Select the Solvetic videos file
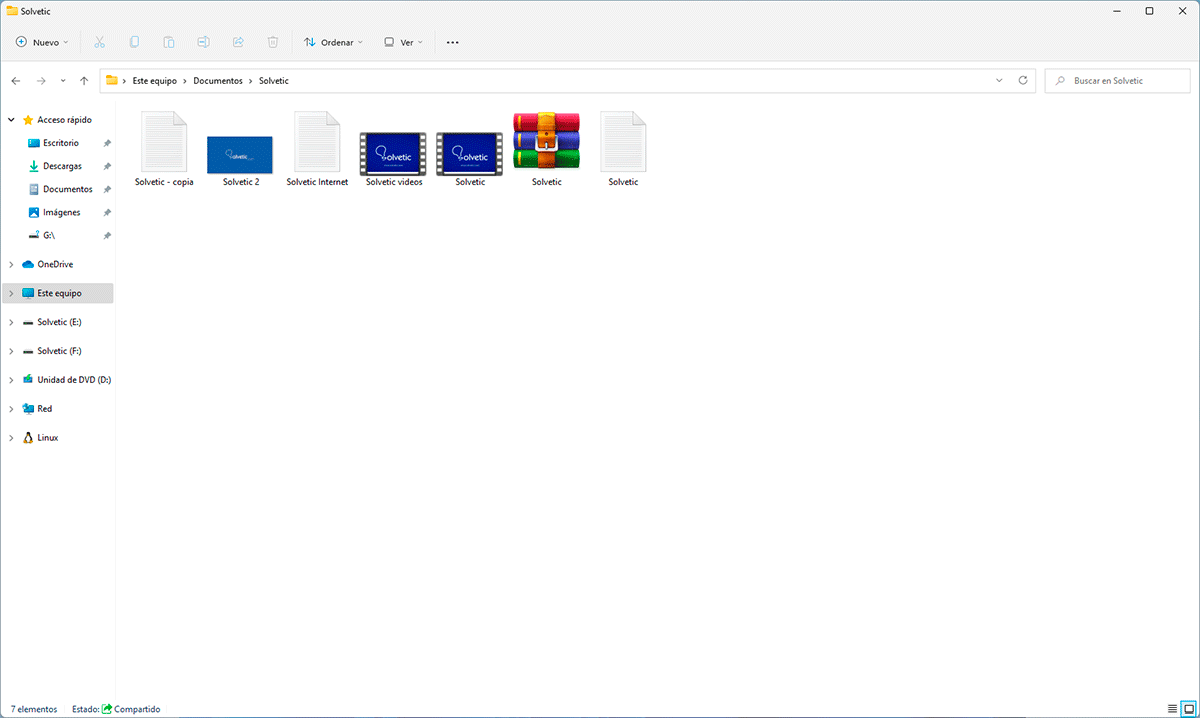The height and width of the screenshot is (718, 1200). pyautogui.click(x=393, y=160)
